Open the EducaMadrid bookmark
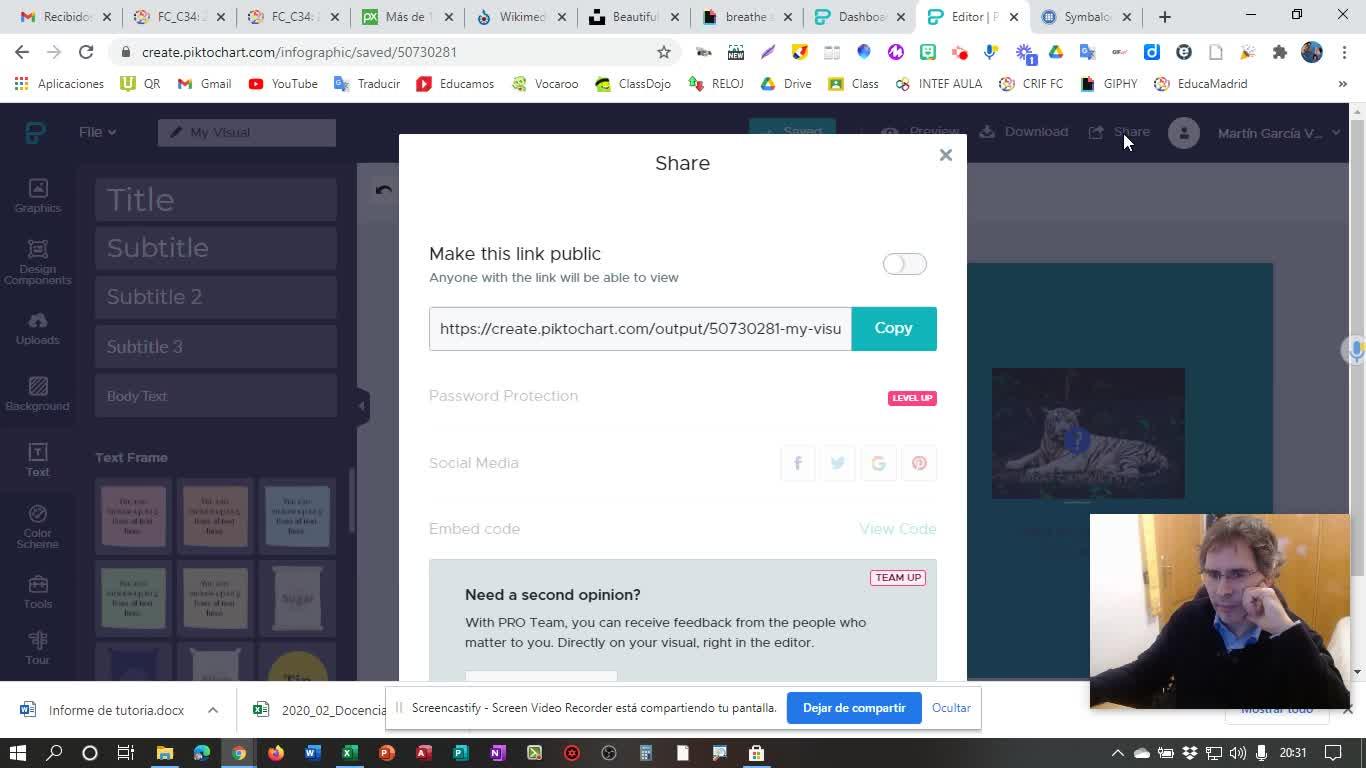This screenshot has width=1366, height=768. (1200, 84)
